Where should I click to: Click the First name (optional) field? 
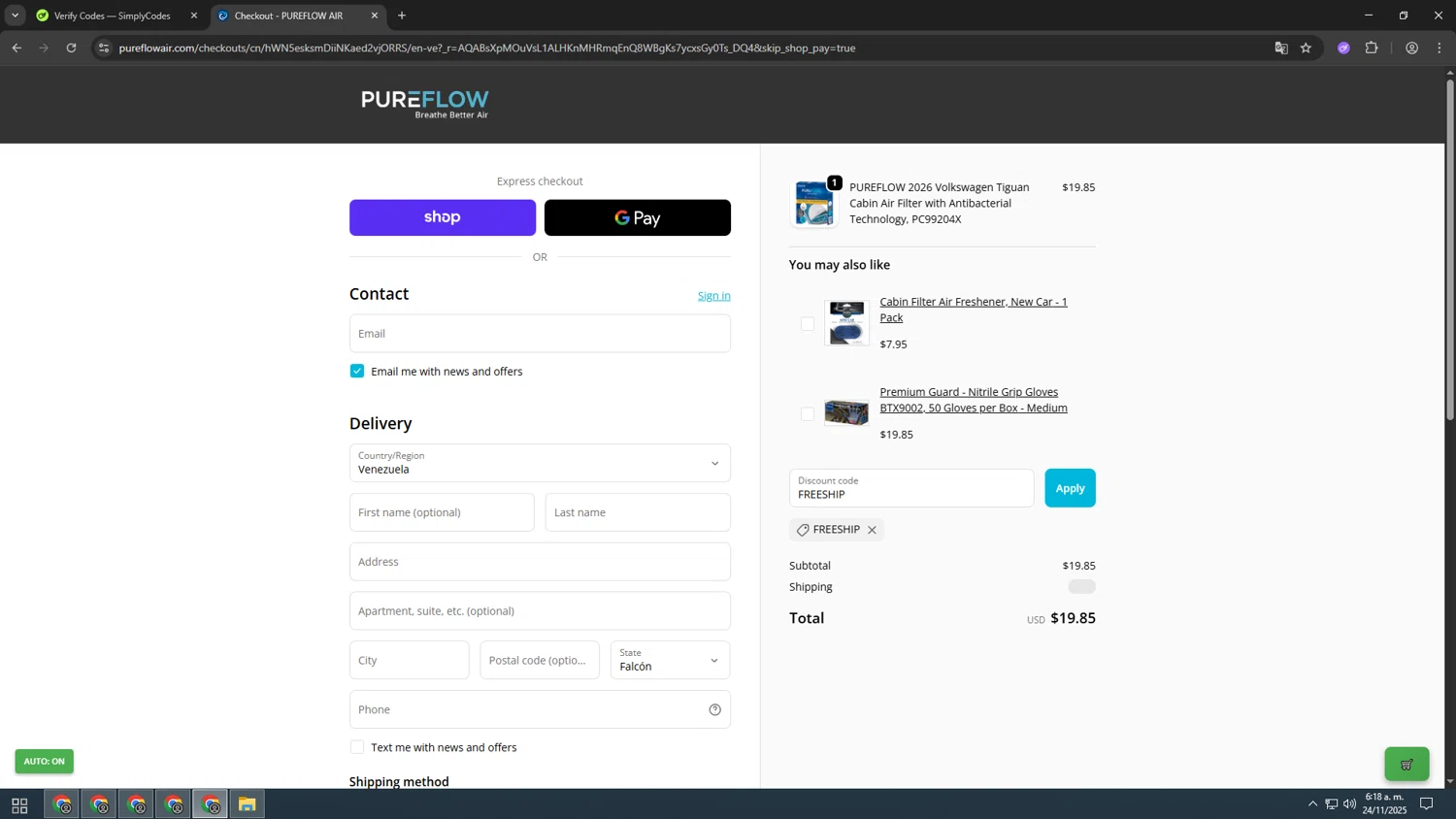[x=442, y=512]
